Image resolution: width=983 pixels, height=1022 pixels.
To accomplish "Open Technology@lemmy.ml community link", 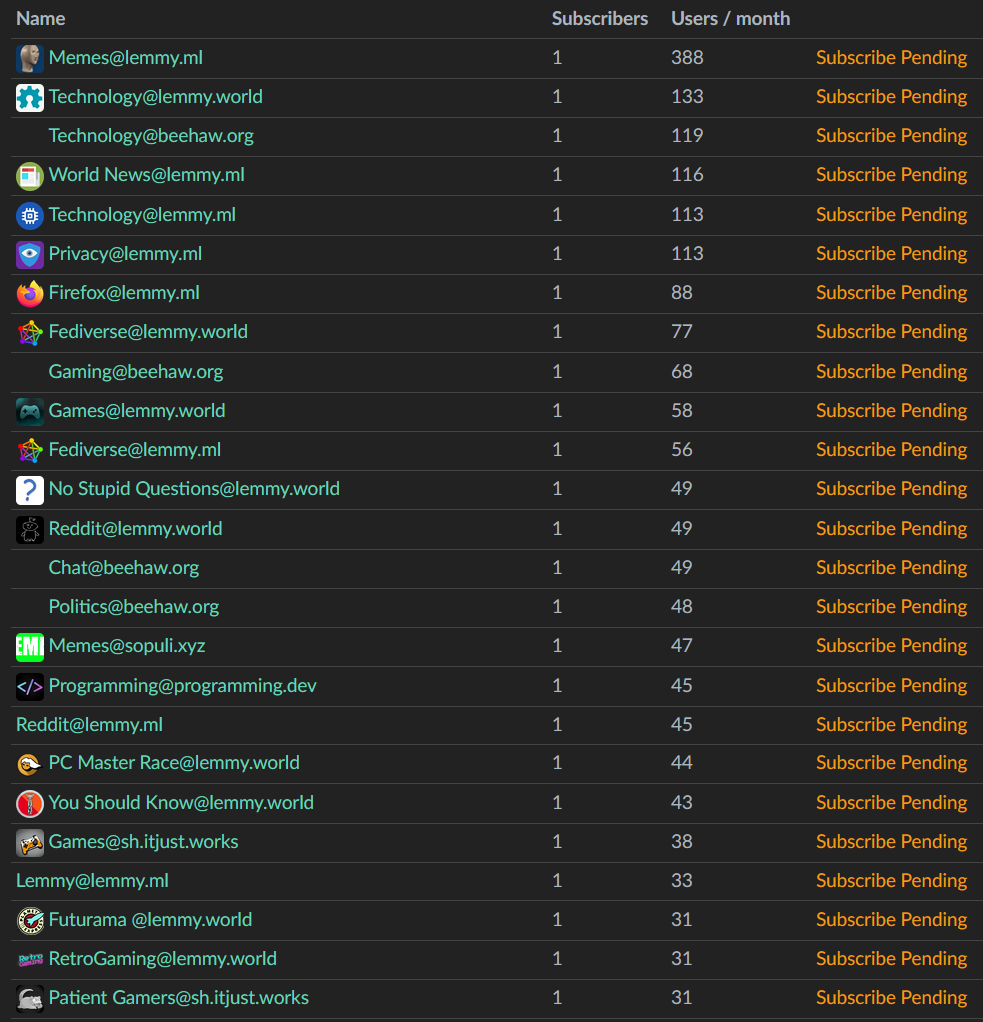I will [x=142, y=214].
